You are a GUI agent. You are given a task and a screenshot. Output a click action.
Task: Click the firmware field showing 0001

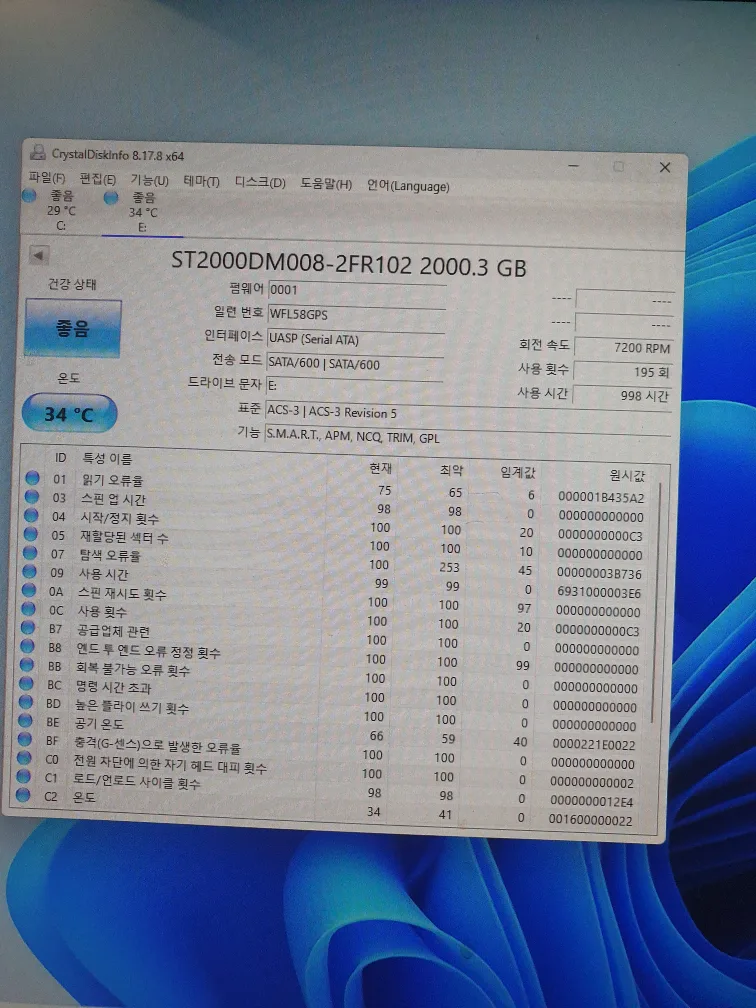(x=357, y=290)
